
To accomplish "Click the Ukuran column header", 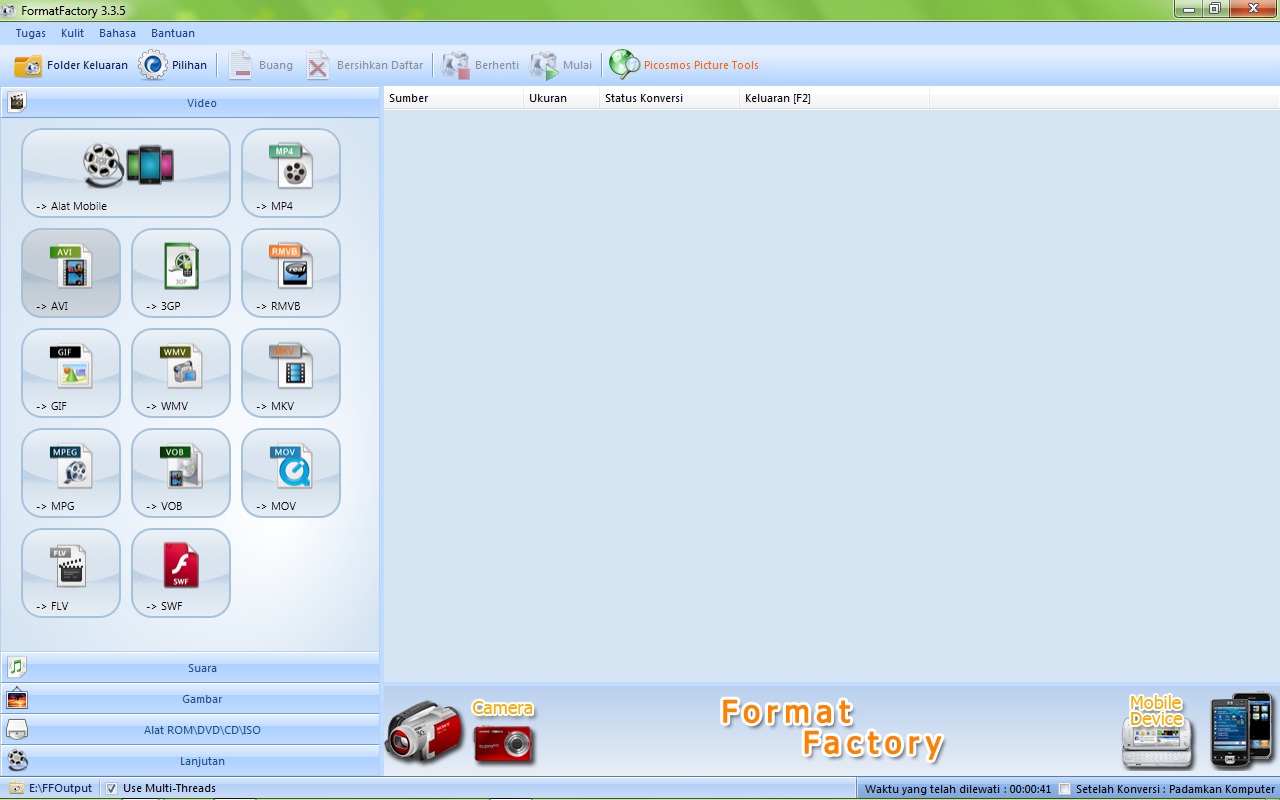I will (x=562, y=98).
